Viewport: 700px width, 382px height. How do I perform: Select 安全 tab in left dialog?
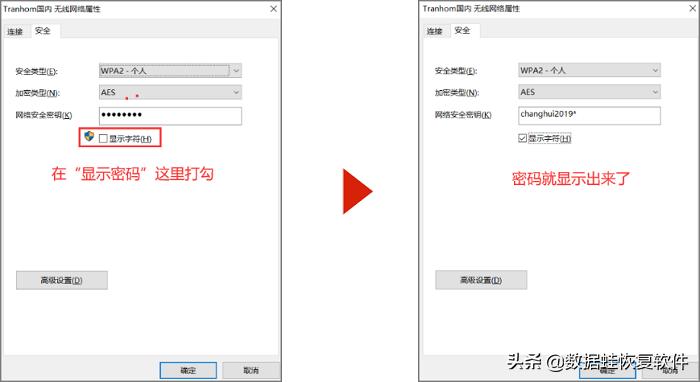[x=43, y=31]
